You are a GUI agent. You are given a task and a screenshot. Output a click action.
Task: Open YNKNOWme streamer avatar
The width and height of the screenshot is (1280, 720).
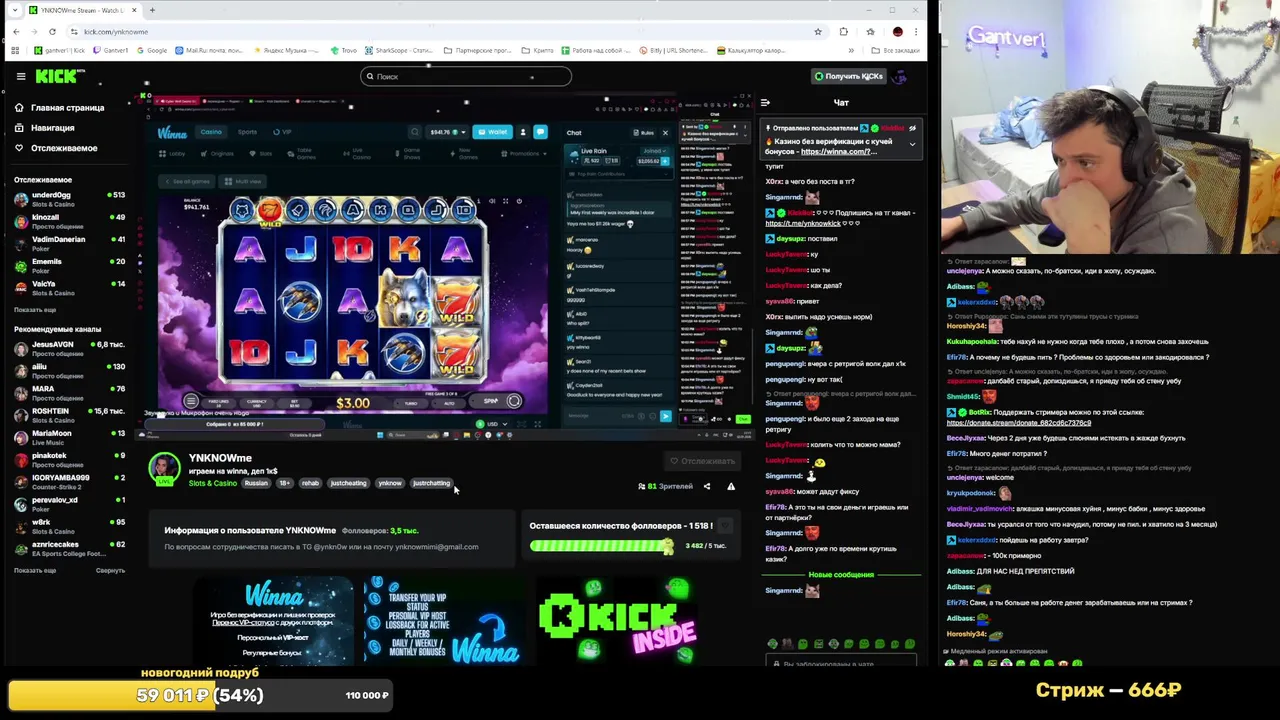tap(164, 468)
